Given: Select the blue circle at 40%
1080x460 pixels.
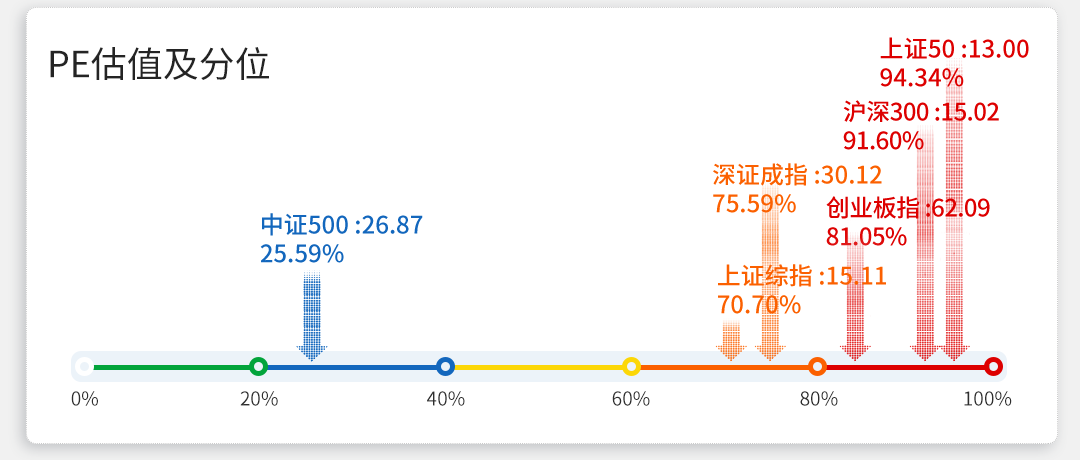Looking at the screenshot, I should coord(445,366).
